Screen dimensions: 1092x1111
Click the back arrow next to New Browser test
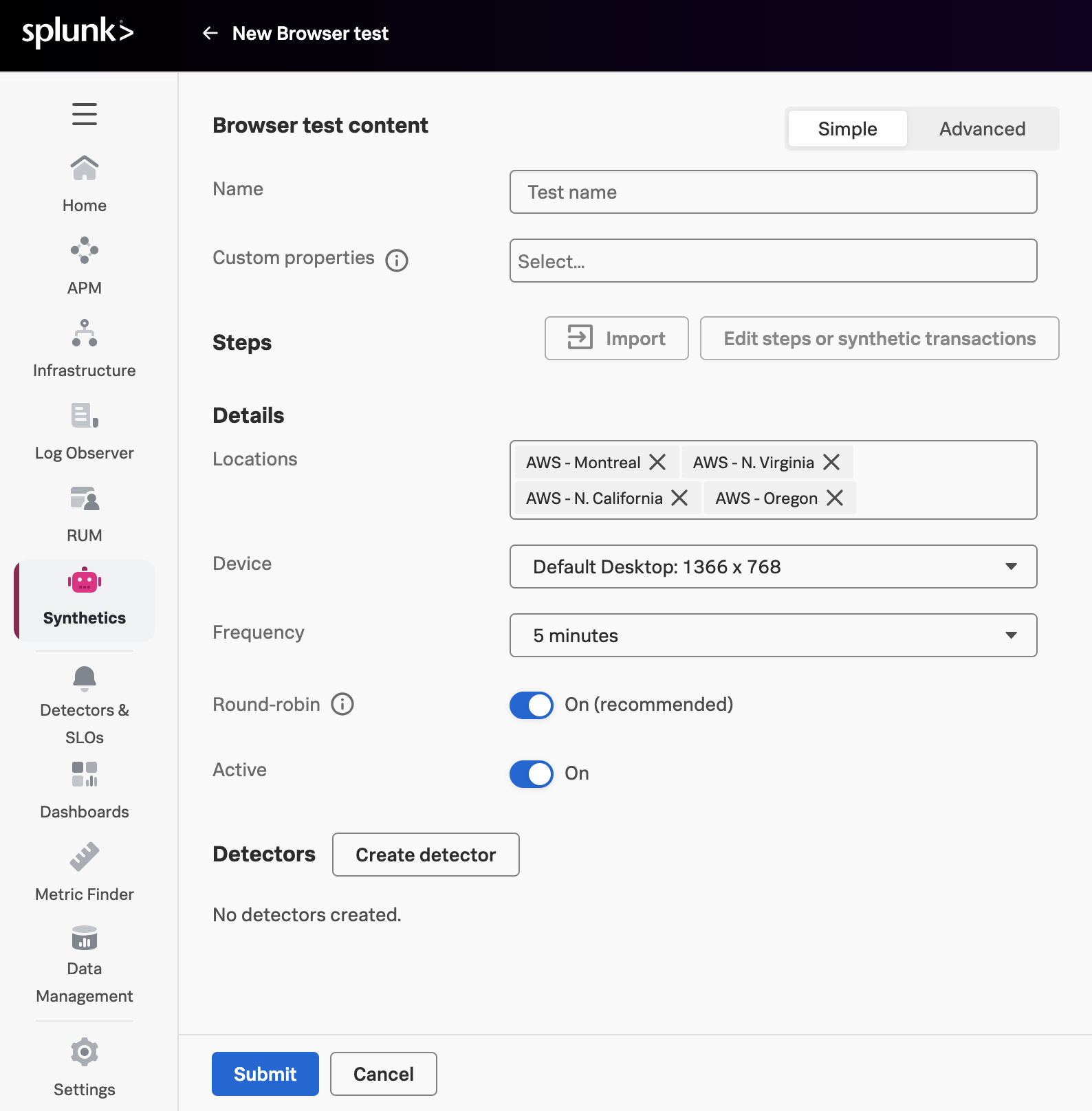[x=210, y=33]
